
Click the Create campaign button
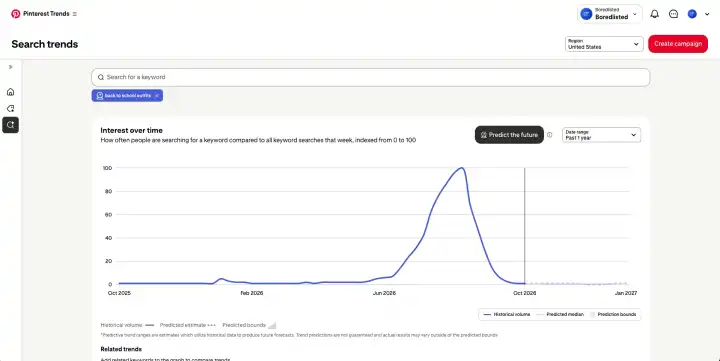pos(678,44)
